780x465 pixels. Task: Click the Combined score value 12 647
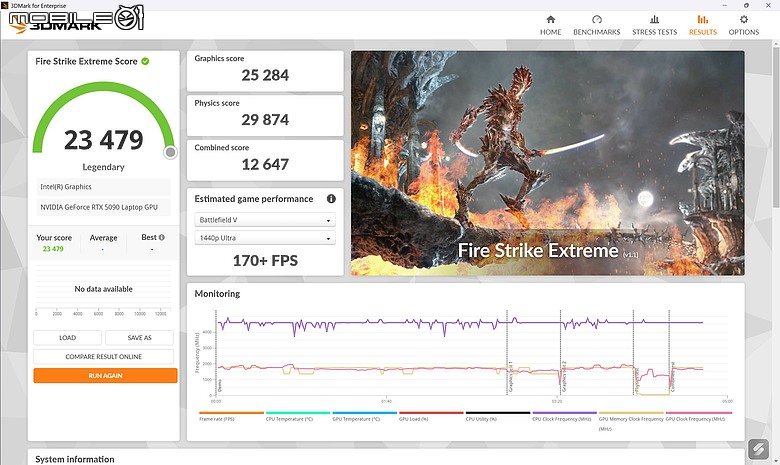point(265,165)
